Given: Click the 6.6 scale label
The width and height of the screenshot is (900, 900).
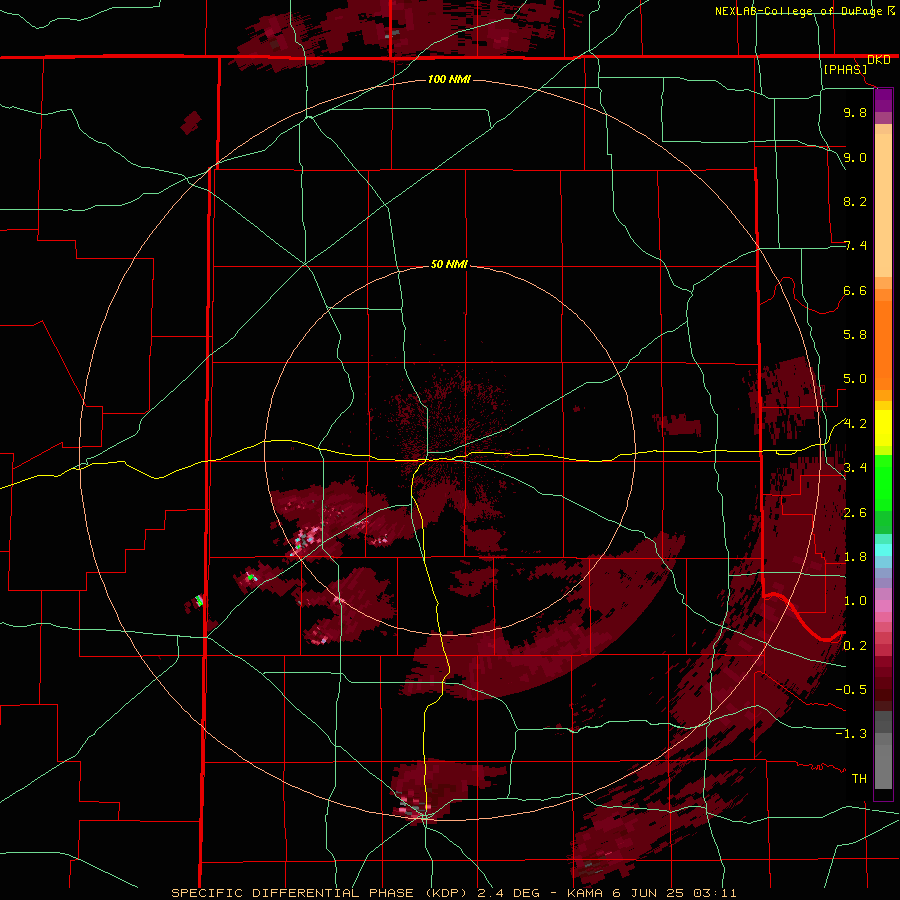Looking at the screenshot, I should pos(855,290).
